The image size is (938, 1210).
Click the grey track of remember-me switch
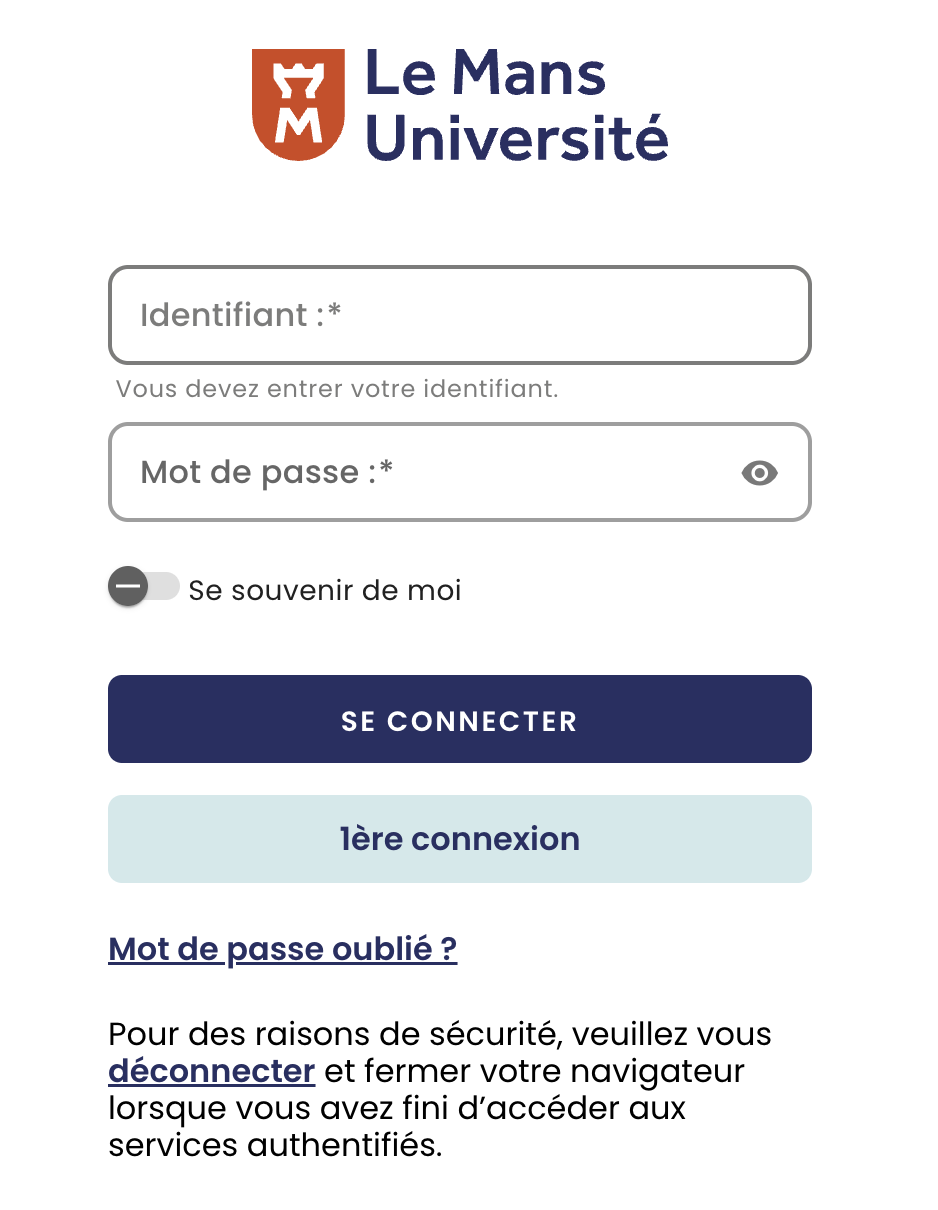pyautogui.click(x=163, y=587)
